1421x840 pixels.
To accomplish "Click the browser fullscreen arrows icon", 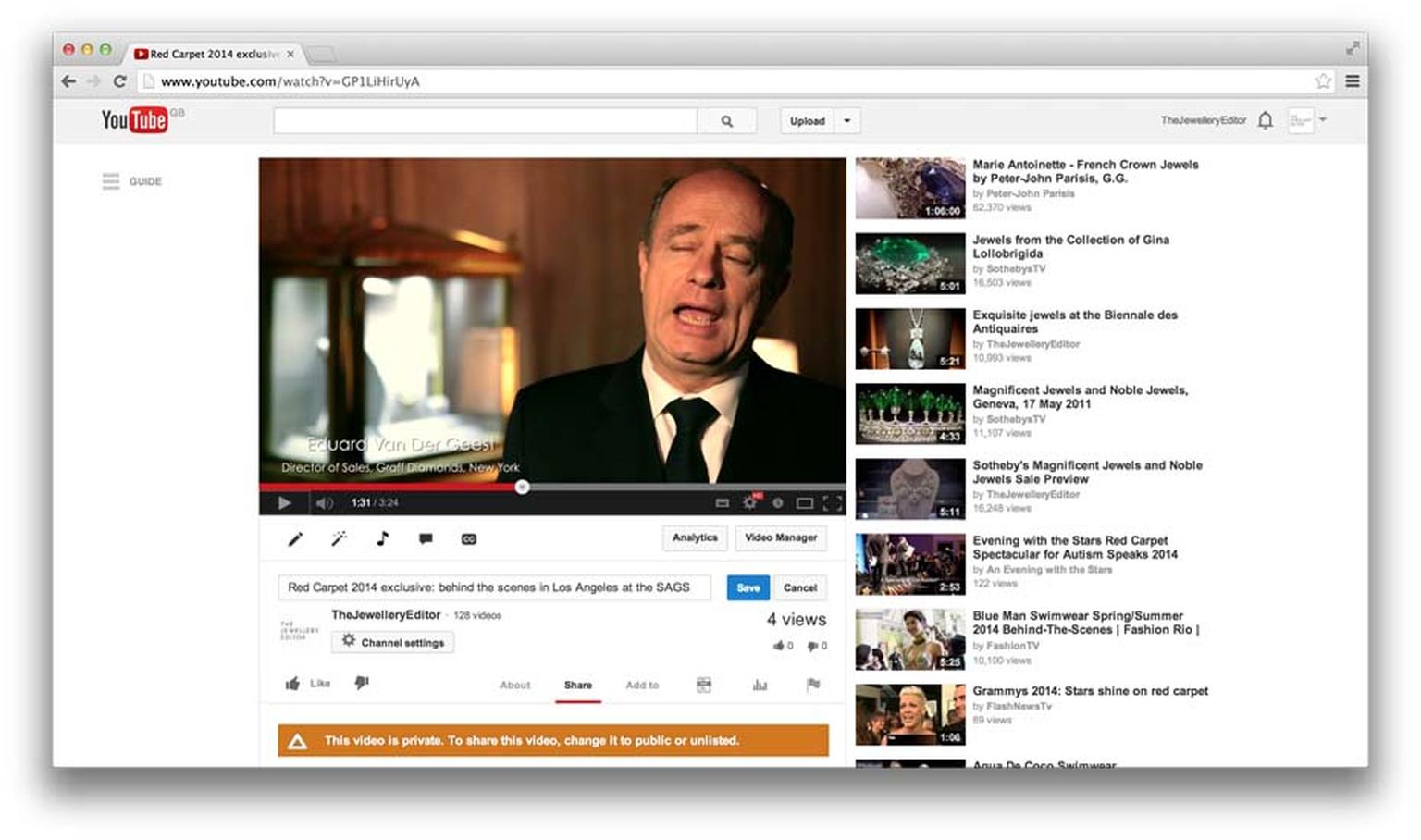I will pyautogui.click(x=1353, y=48).
